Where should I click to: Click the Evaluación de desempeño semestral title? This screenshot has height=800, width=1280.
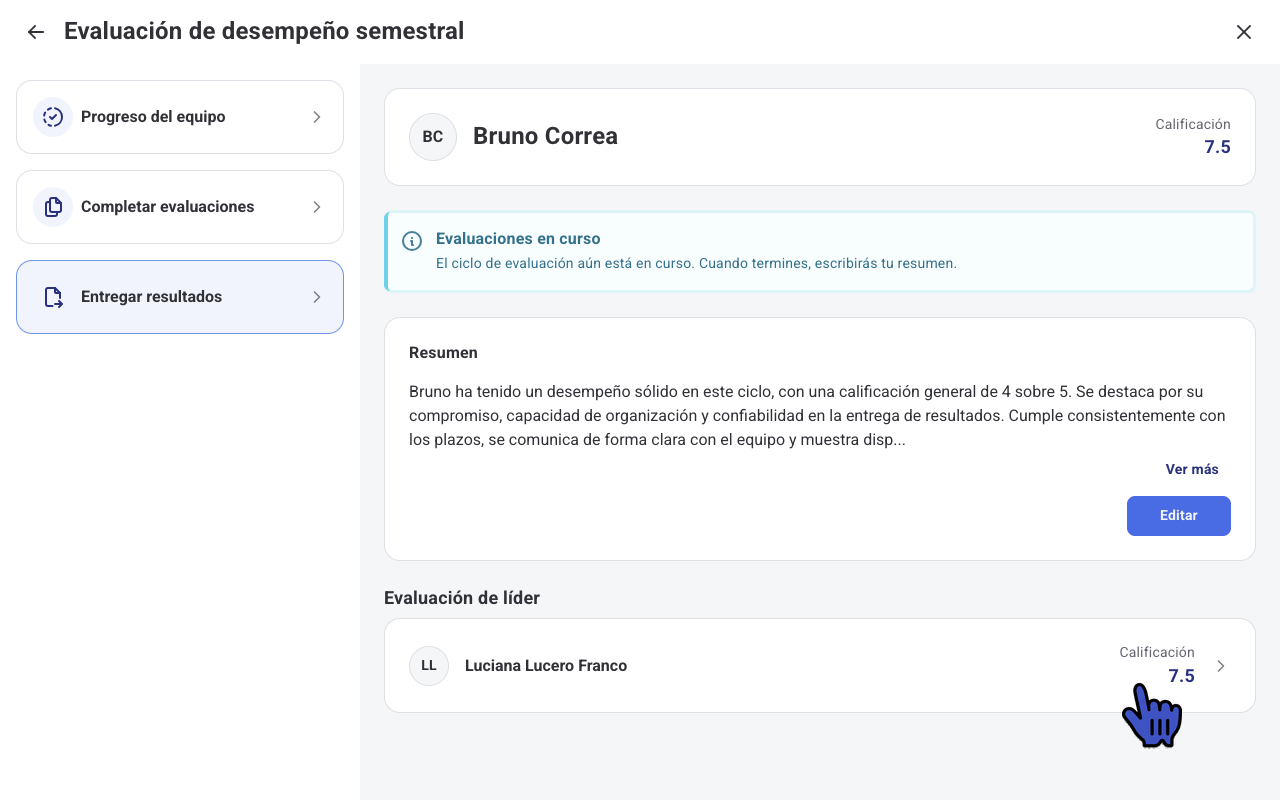click(264, 31)
